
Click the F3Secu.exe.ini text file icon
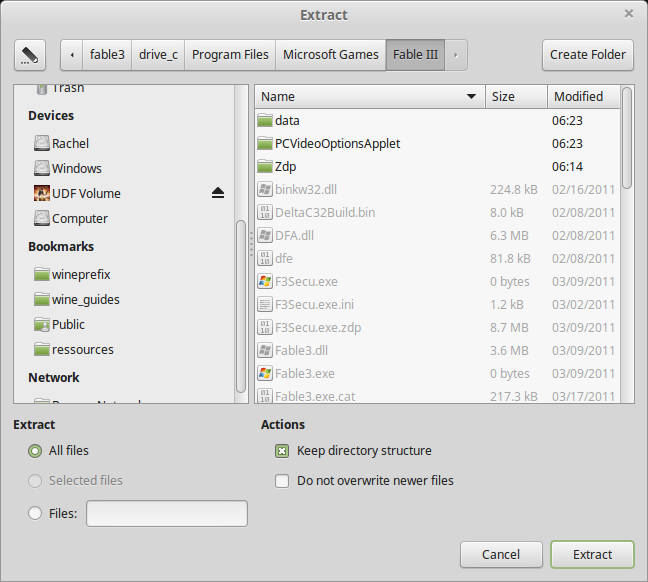[264, 305]
